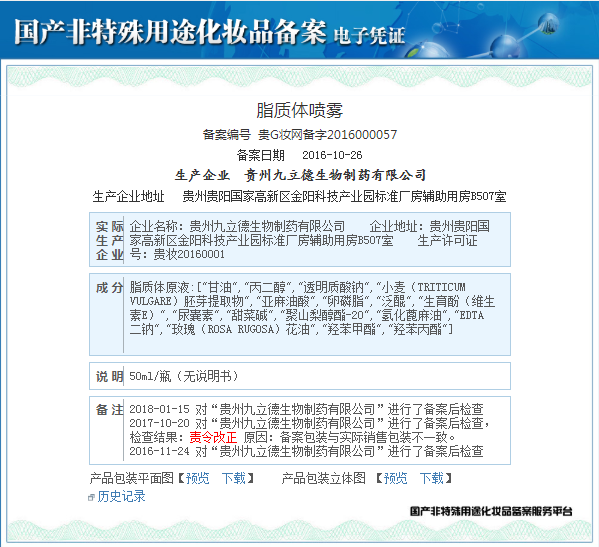Download the 产品包装立体图 file
Viewport: 599px width, 547px height.
(431, 478)
